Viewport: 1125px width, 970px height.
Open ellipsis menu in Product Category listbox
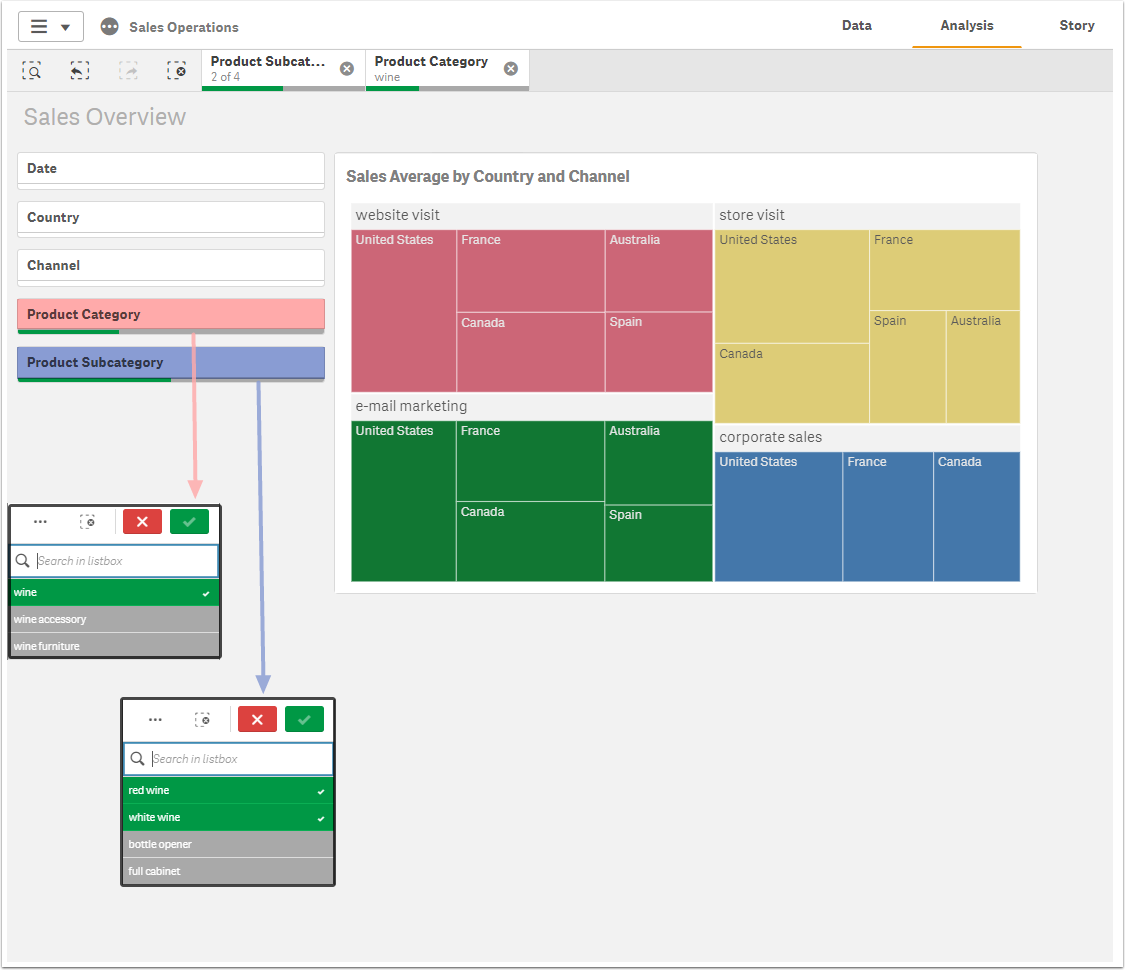(40, 521)
